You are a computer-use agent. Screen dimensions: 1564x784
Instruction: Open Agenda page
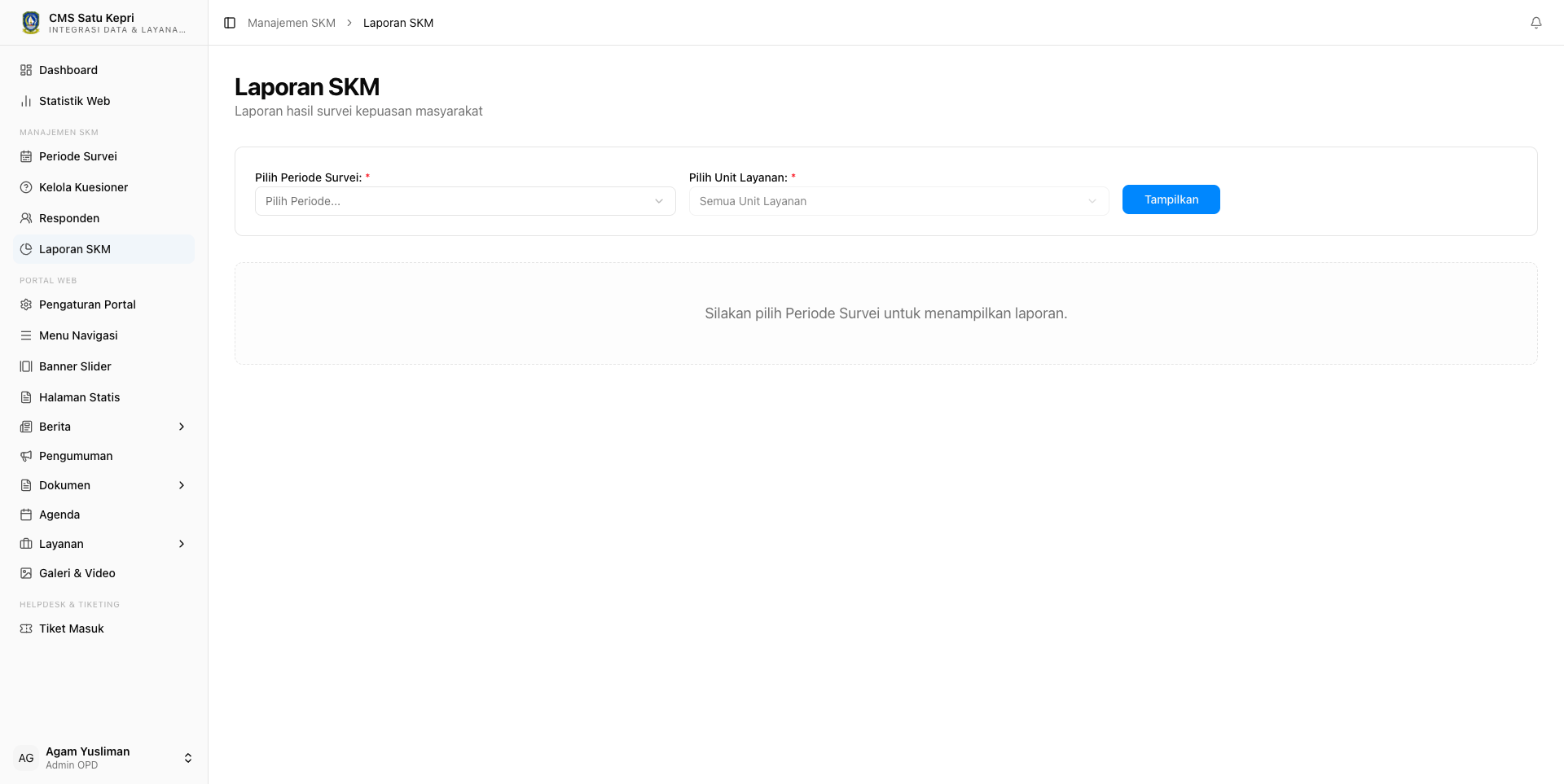103,515
